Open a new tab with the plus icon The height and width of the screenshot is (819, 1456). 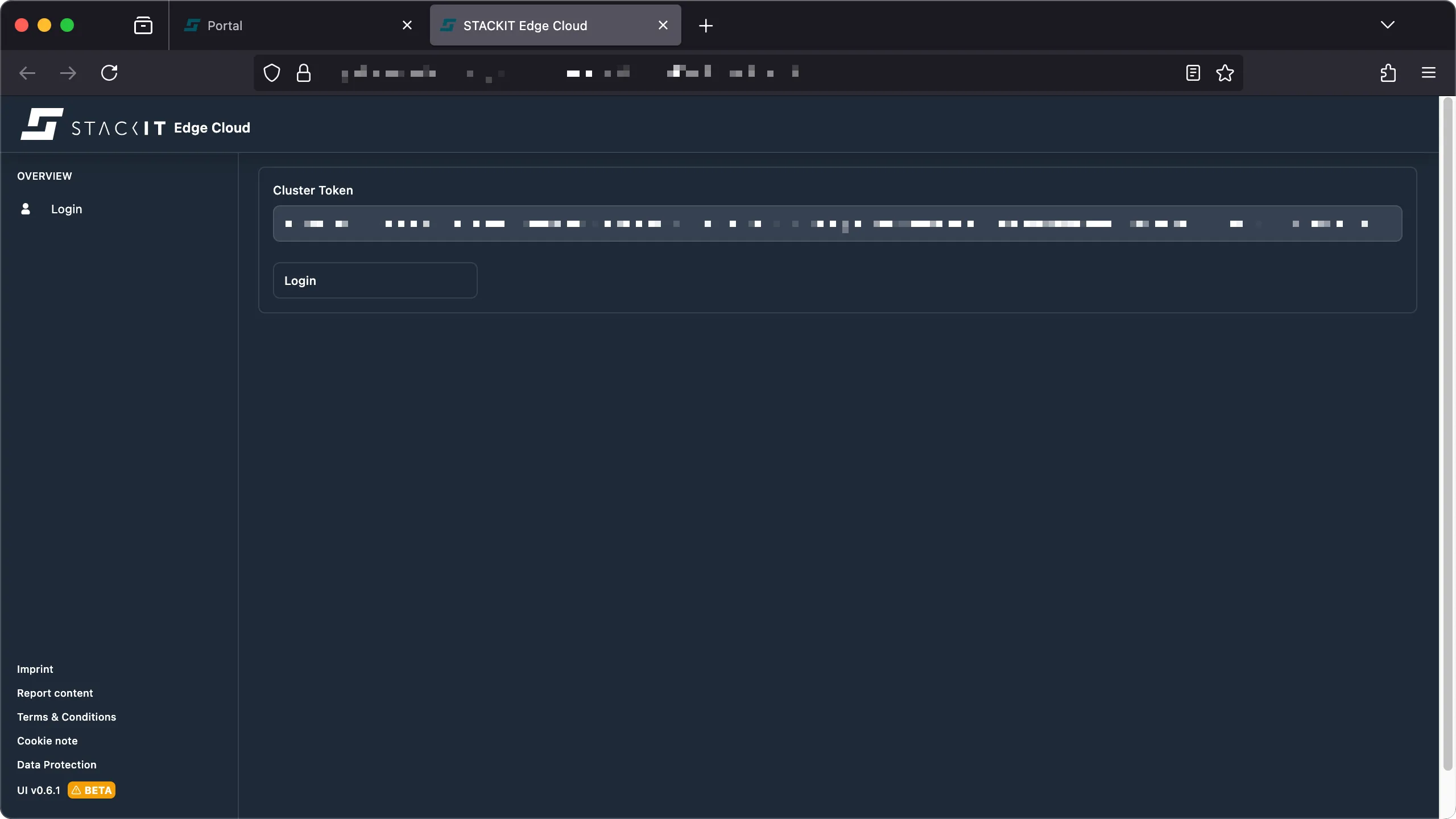[x=705, y=26]
